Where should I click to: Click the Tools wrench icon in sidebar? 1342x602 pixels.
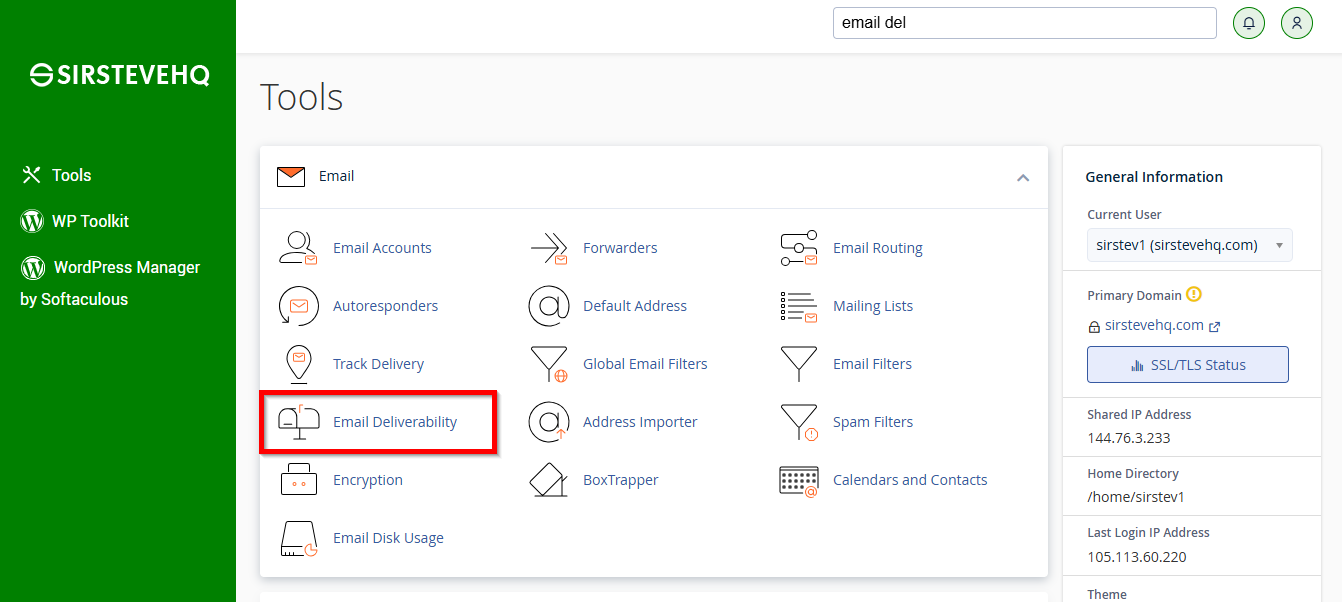tap(31, 175)
